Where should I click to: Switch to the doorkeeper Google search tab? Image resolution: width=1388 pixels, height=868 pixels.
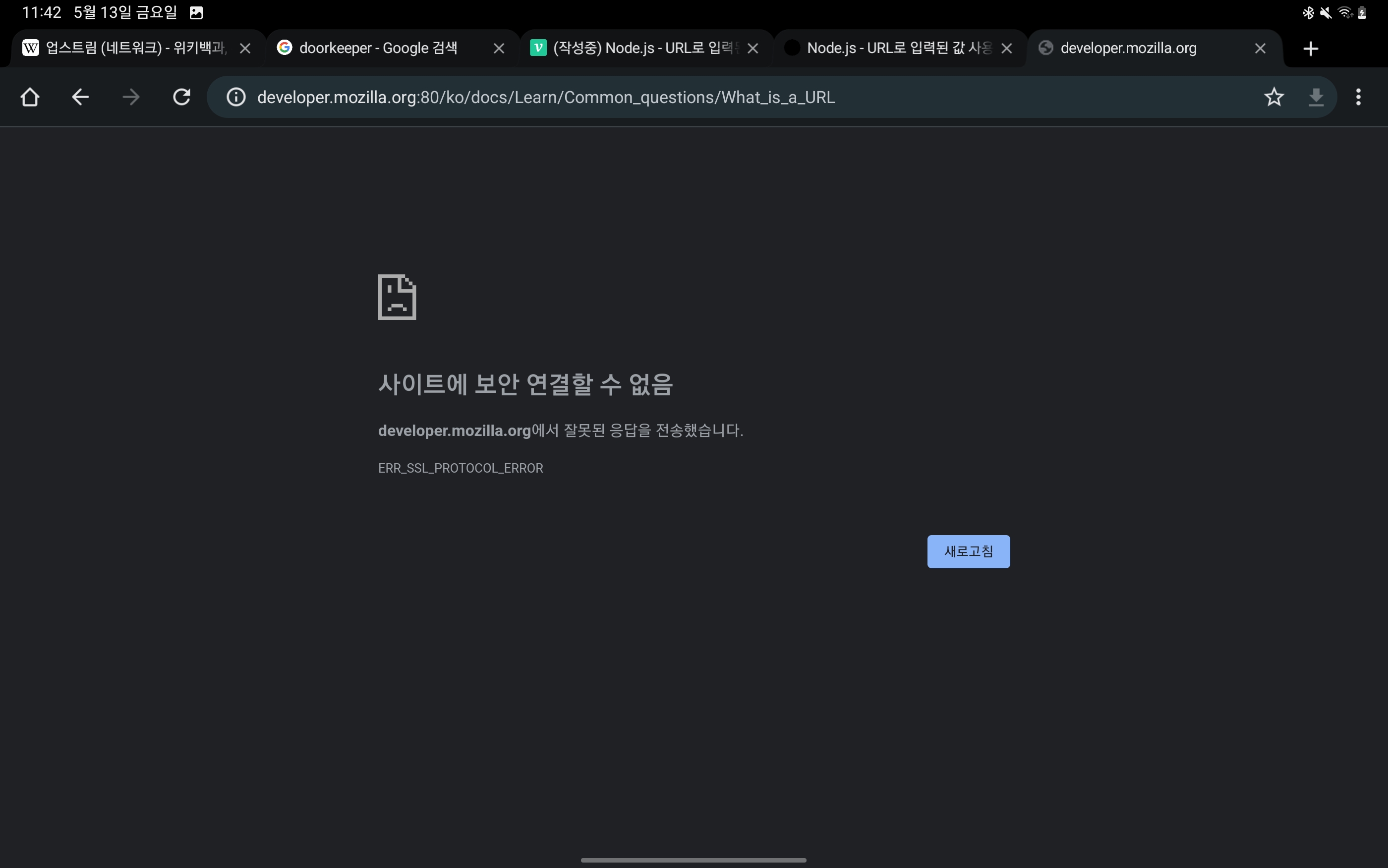(x=379, y=48)
